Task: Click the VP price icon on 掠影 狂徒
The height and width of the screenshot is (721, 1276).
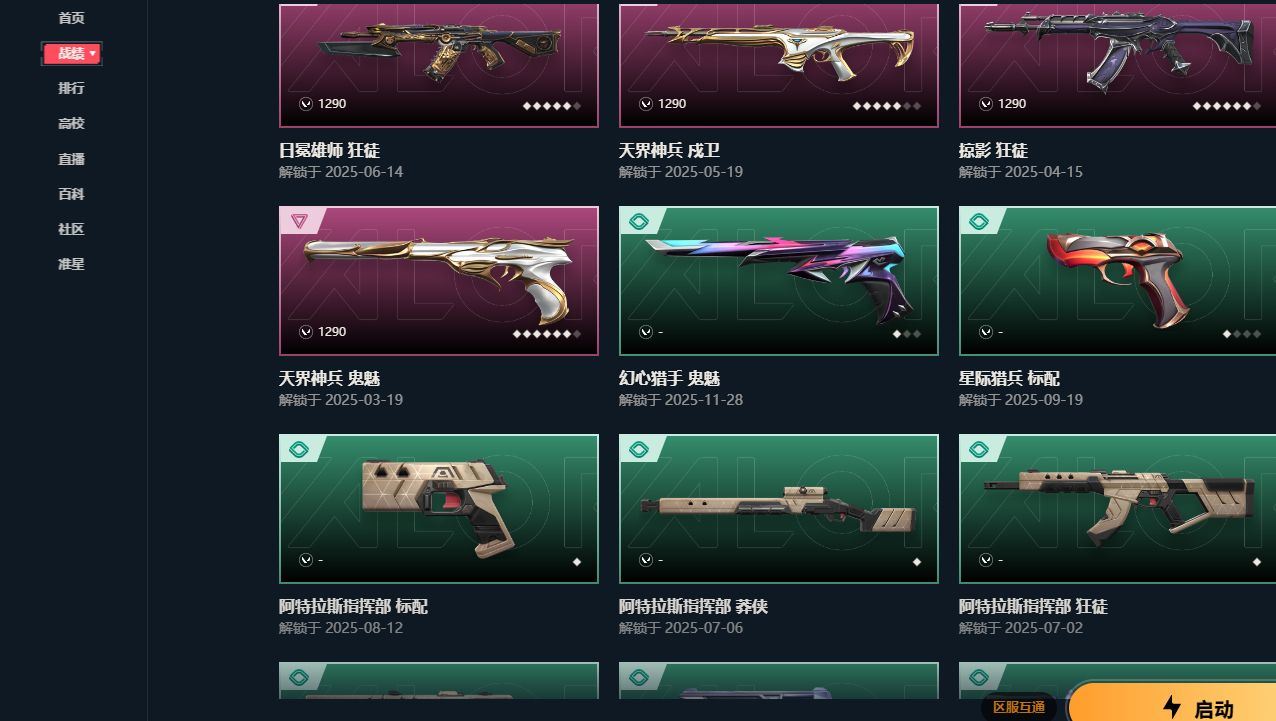Action: click(986, 104)
